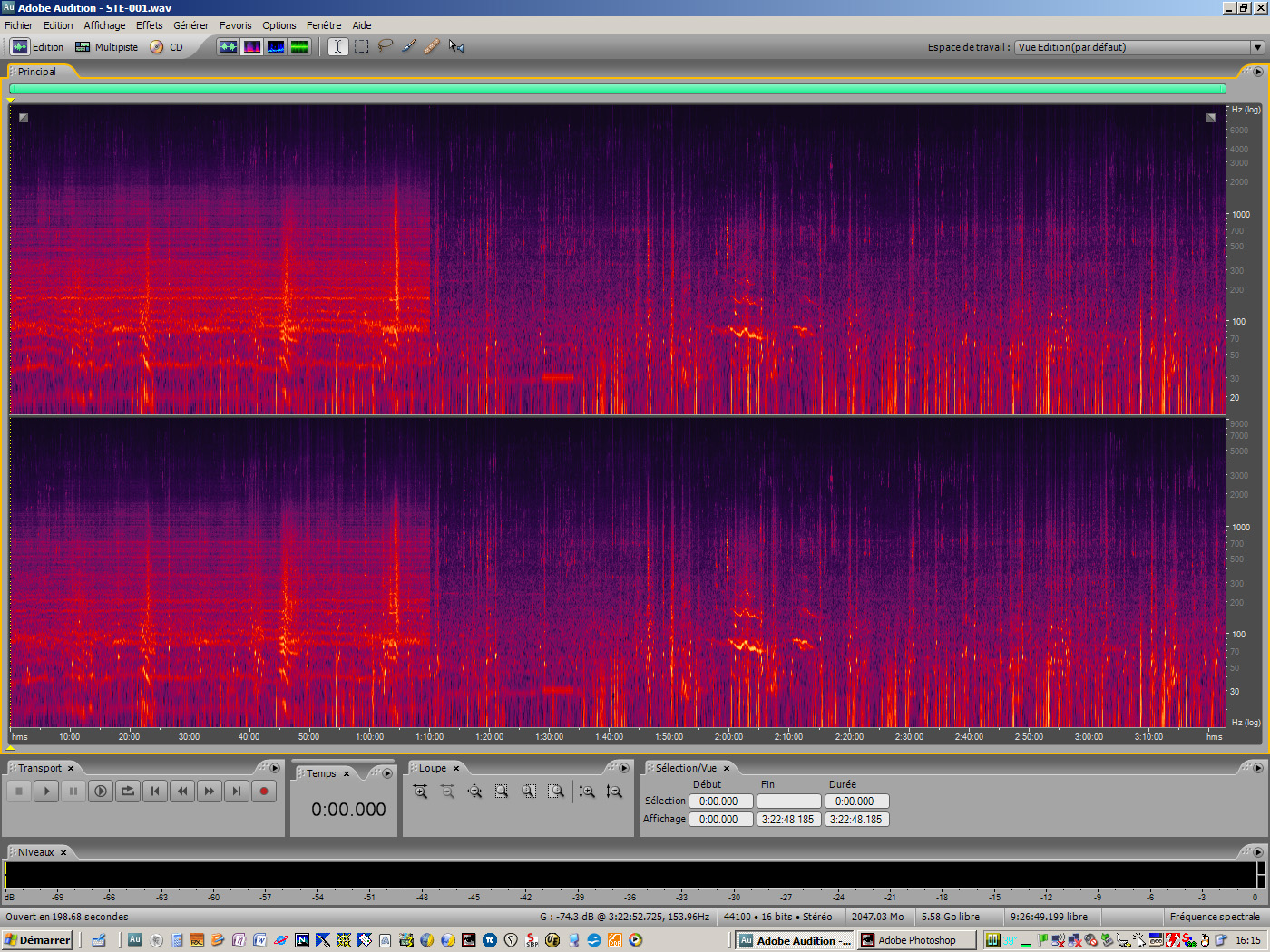Viewport: 1270px width, 952px height.
Task: Choose the Spot Healing bandage tool
Action: [x=432, y=46]
